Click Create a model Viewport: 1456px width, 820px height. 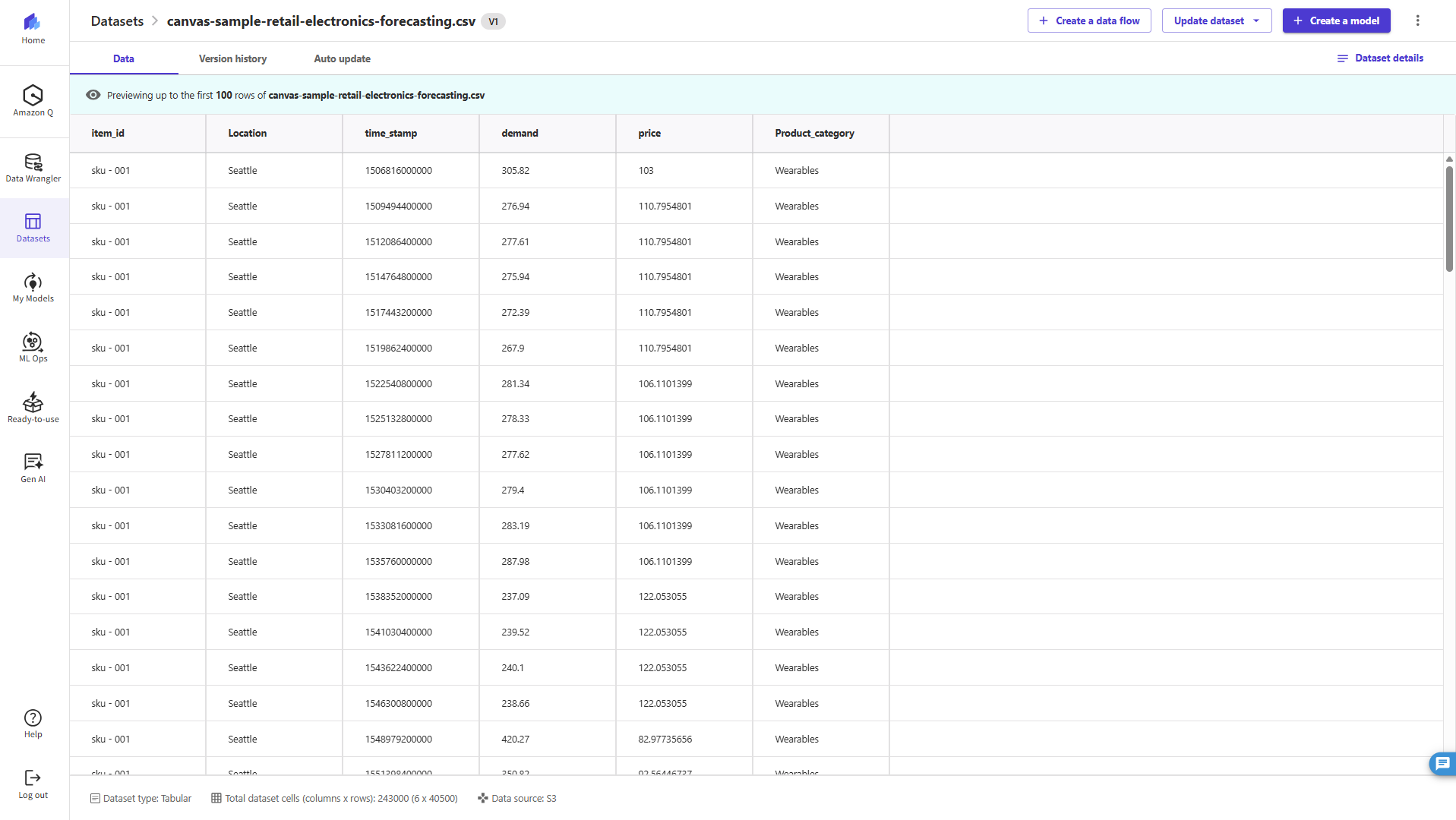1336,20
